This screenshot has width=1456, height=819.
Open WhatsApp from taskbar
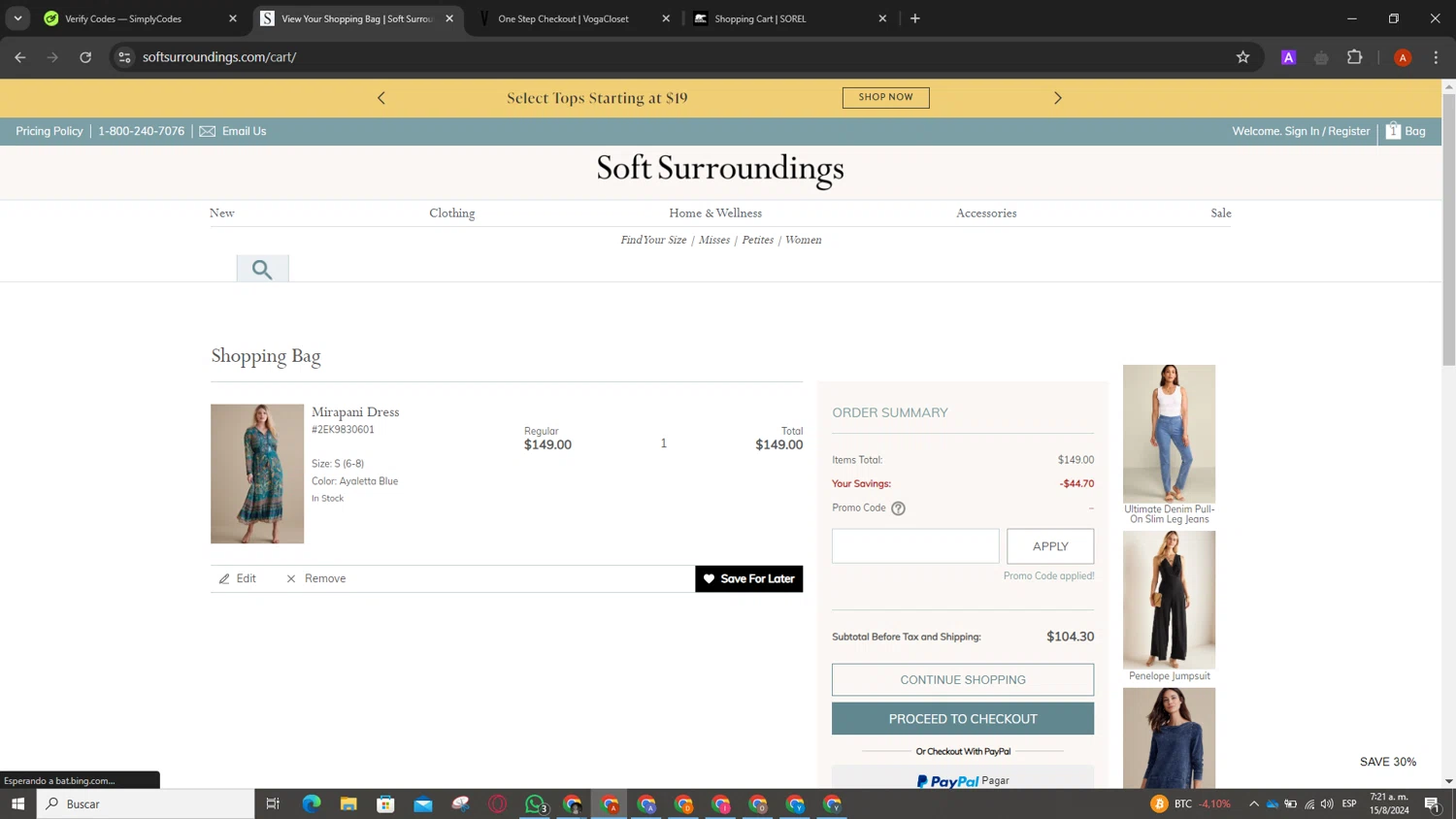(x=535, y=803)
